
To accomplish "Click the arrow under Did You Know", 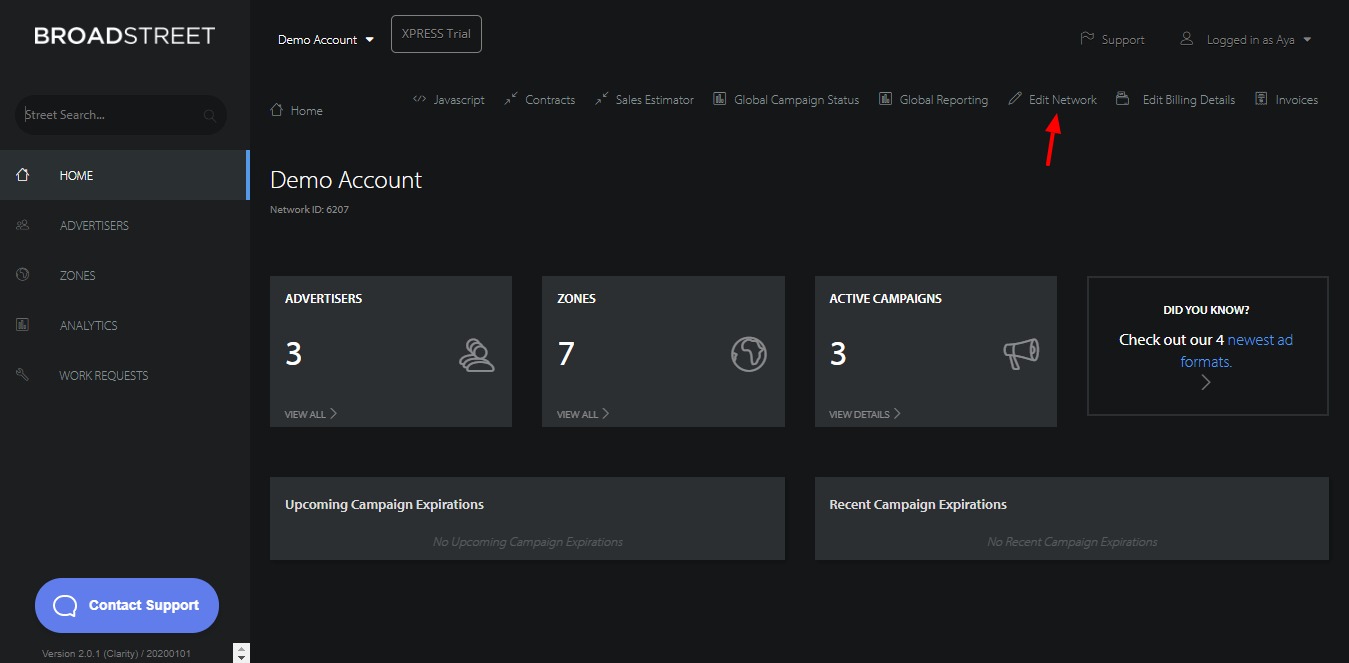I will click(x=1206, y=382).
